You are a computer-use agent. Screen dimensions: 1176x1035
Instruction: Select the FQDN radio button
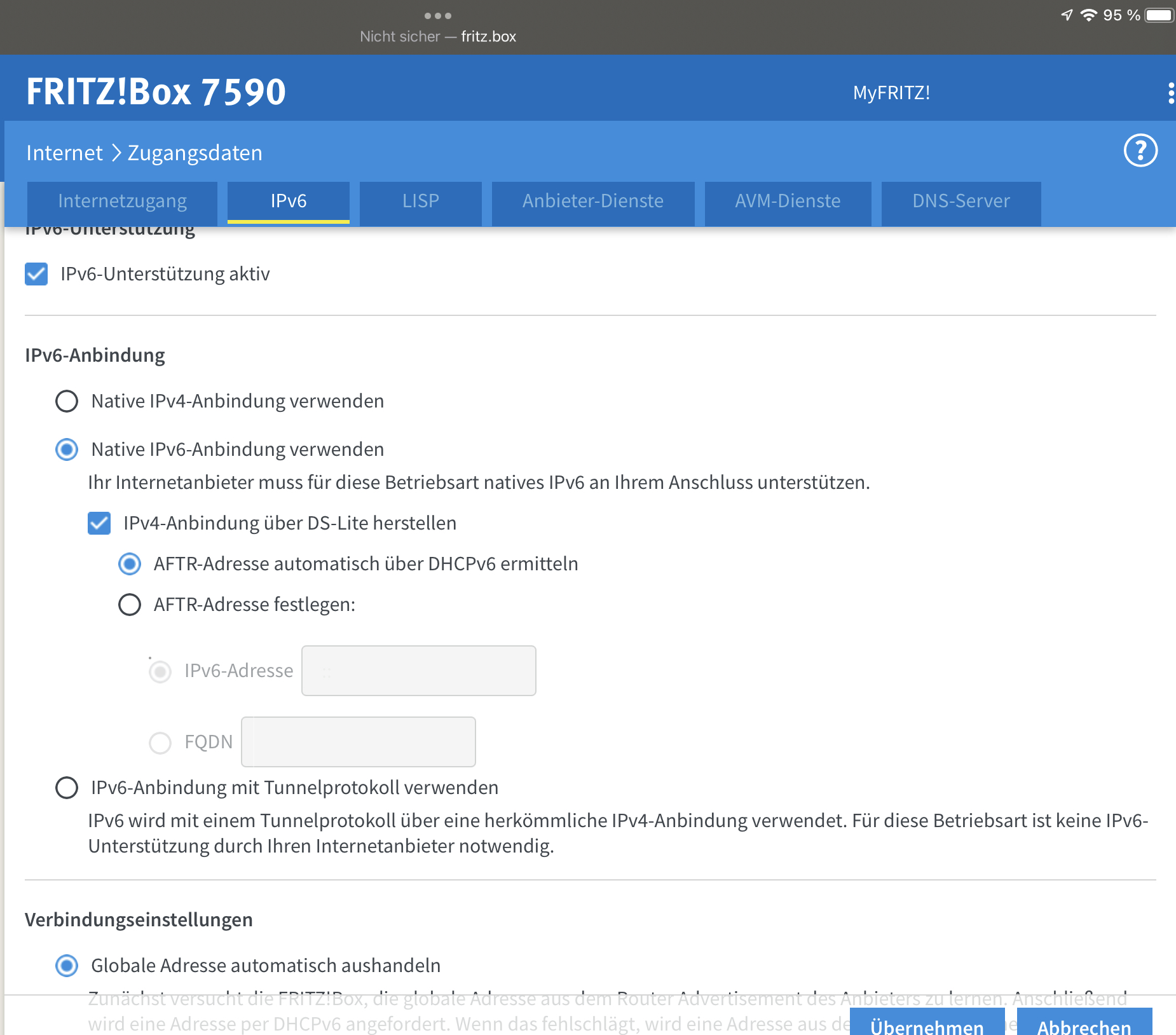pyautogui.click(x=160, y=743)
